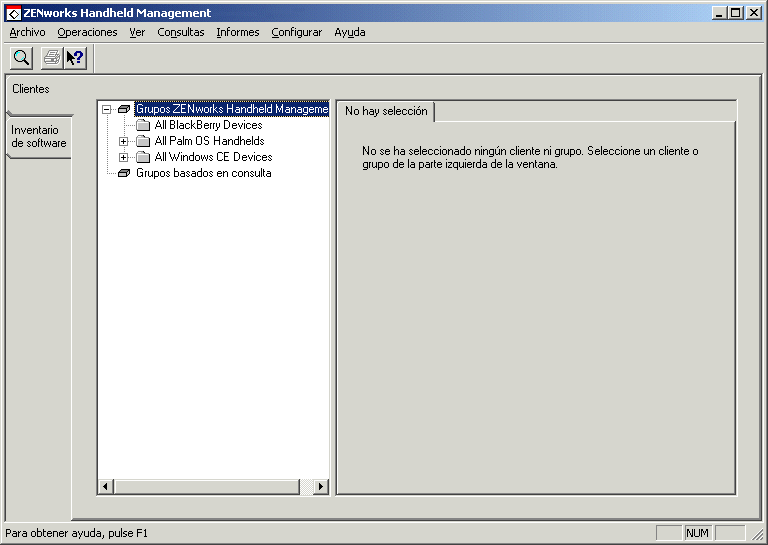Close the ZENworks Handheld Management window
Viewport: 768px width, 545px height.
754,13
